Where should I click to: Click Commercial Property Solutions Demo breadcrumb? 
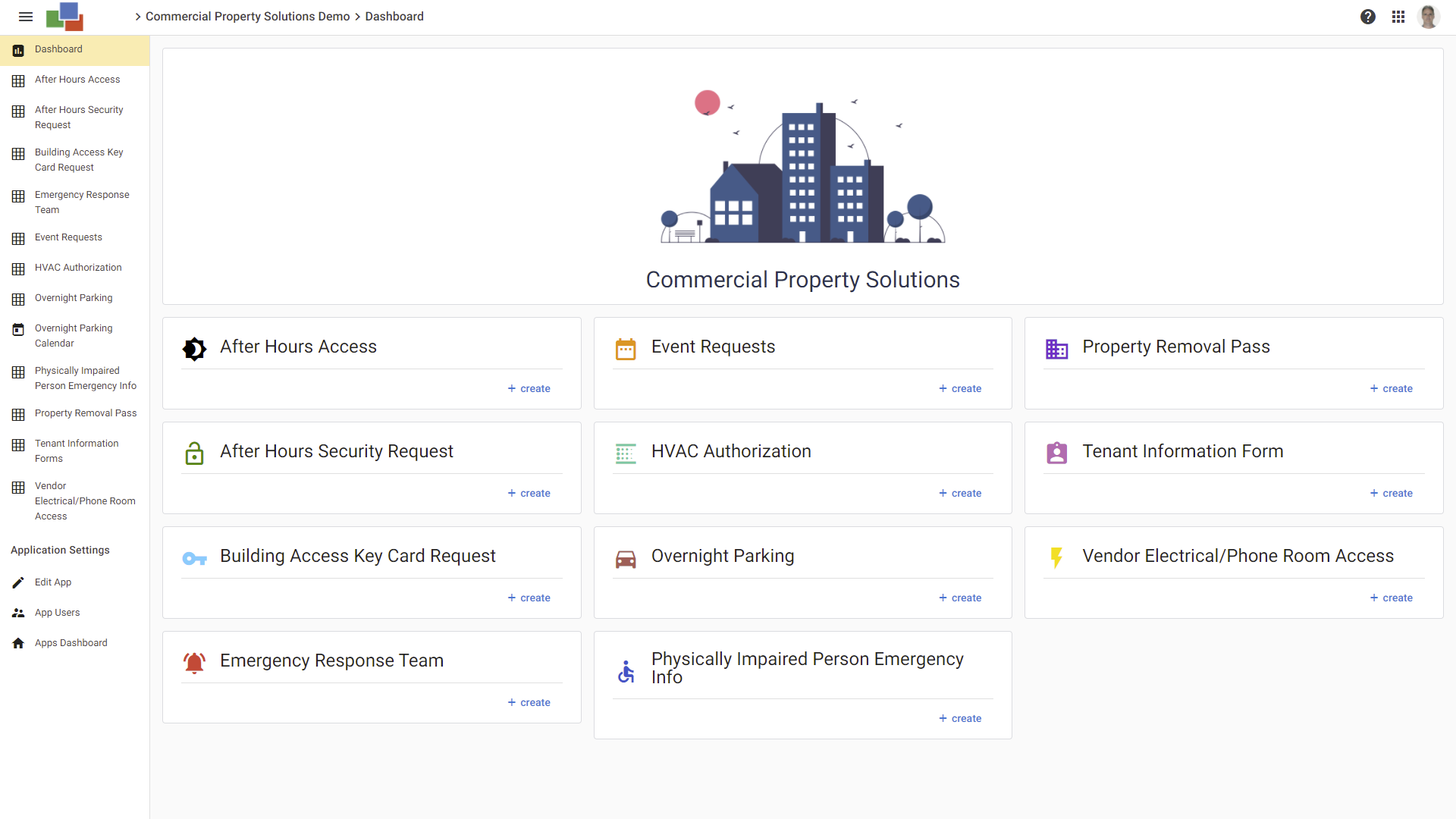click(x=247, y=17)
